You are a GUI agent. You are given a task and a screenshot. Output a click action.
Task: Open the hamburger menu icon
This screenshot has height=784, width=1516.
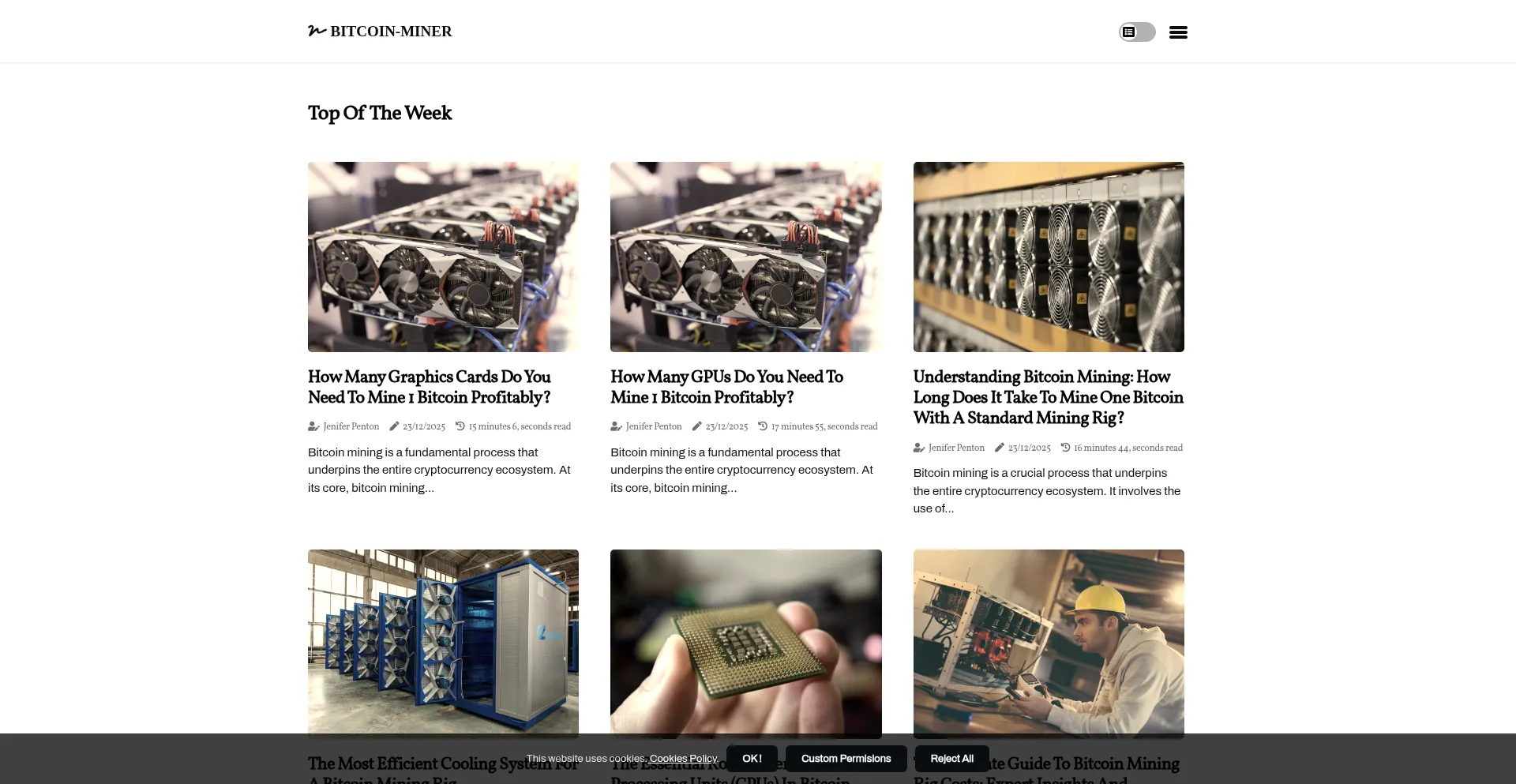(x=1178, y=32)
